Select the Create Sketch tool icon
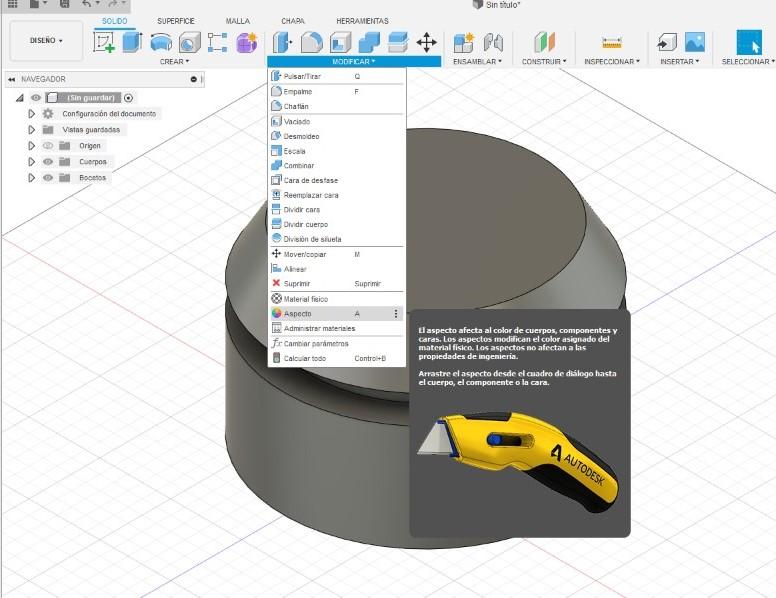This screenshot has height=598, width=776. click(104, 42)
